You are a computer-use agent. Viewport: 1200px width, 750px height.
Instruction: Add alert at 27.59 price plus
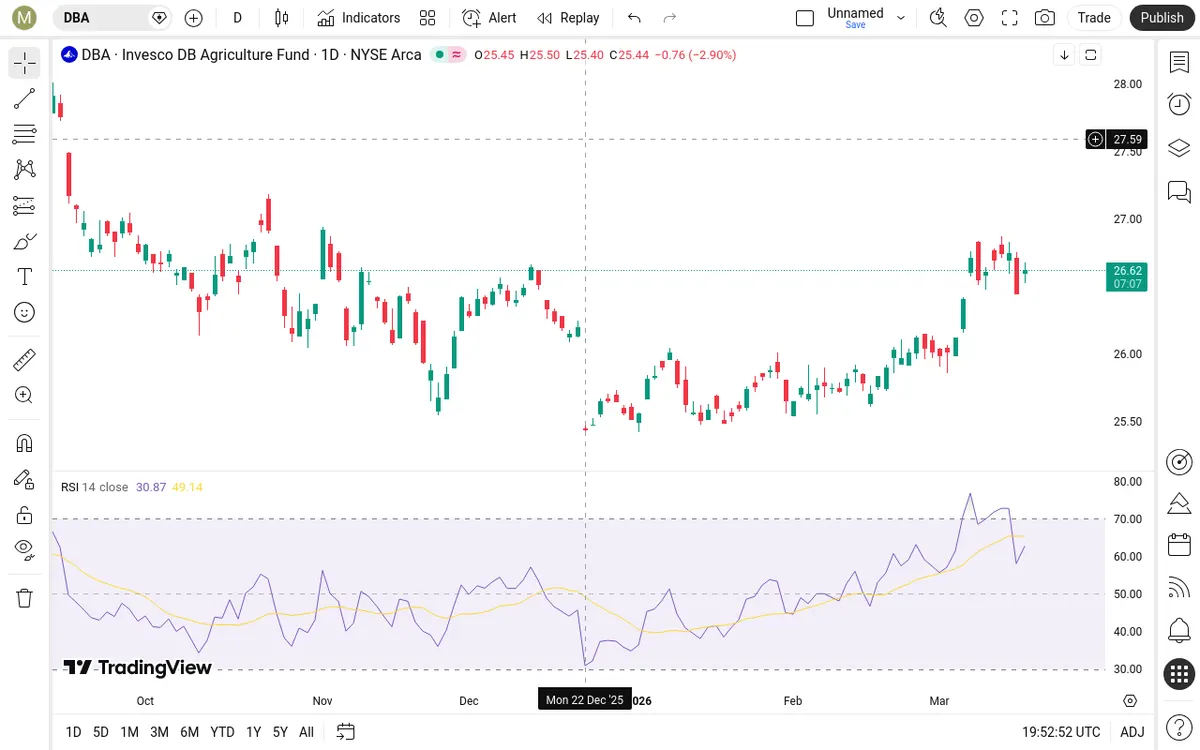(1096, 139)
